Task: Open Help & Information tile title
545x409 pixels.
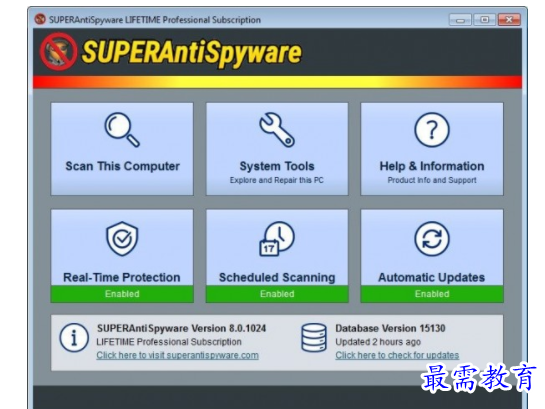Action: (x=432, y=166)
